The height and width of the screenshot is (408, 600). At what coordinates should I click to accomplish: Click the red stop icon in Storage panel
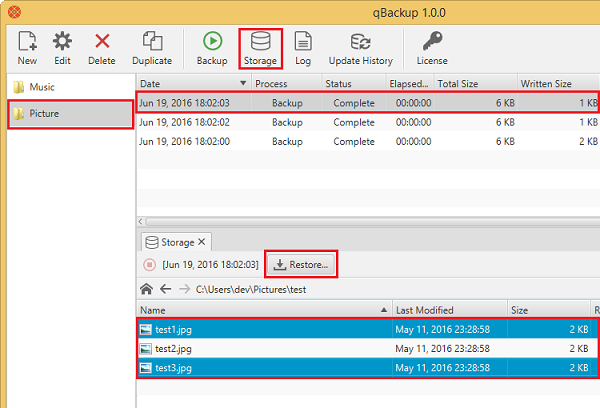point(149,264)
